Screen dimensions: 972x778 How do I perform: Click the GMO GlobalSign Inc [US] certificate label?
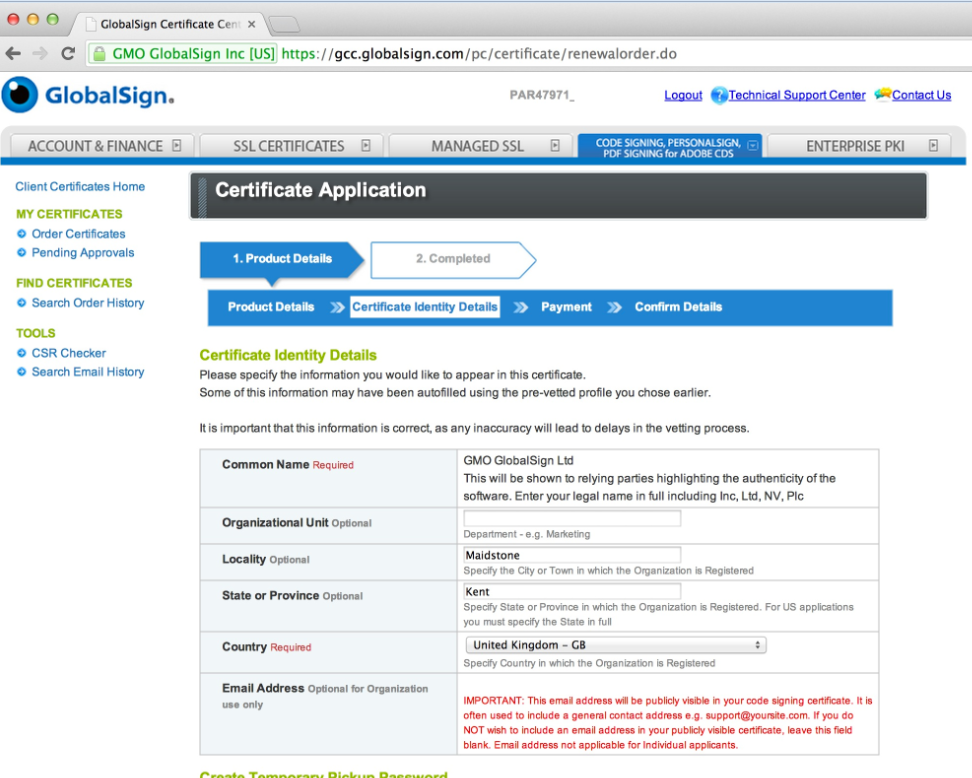click(193, 54)
